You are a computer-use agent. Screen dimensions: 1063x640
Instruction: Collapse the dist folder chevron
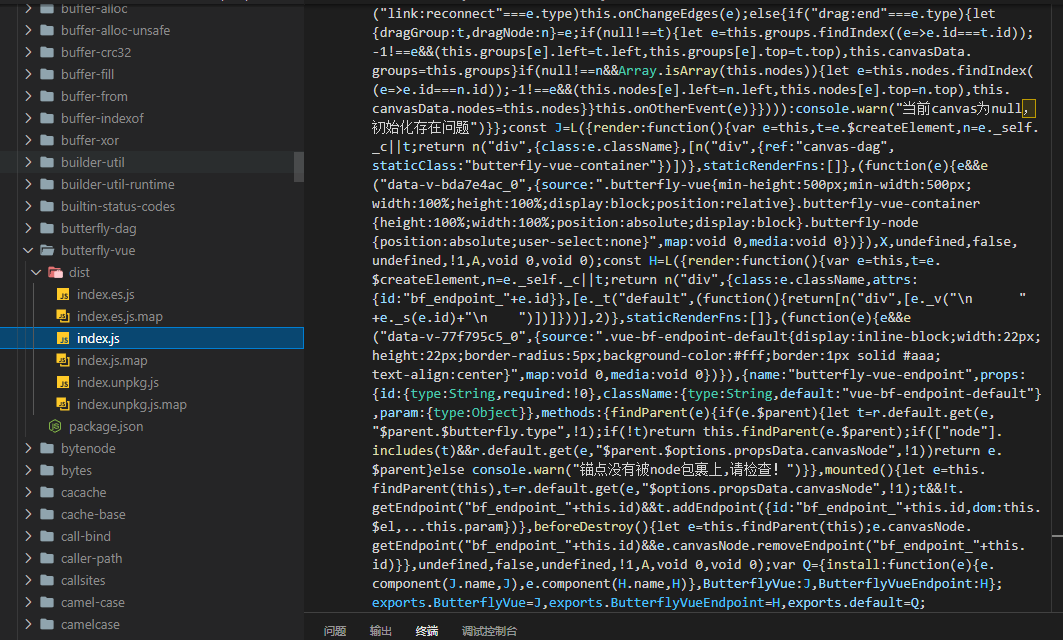point(36,273)
